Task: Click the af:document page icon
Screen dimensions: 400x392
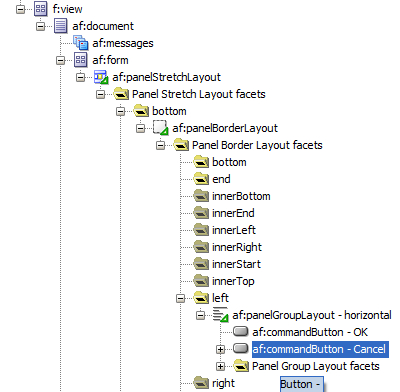Action: pos(61,26)
